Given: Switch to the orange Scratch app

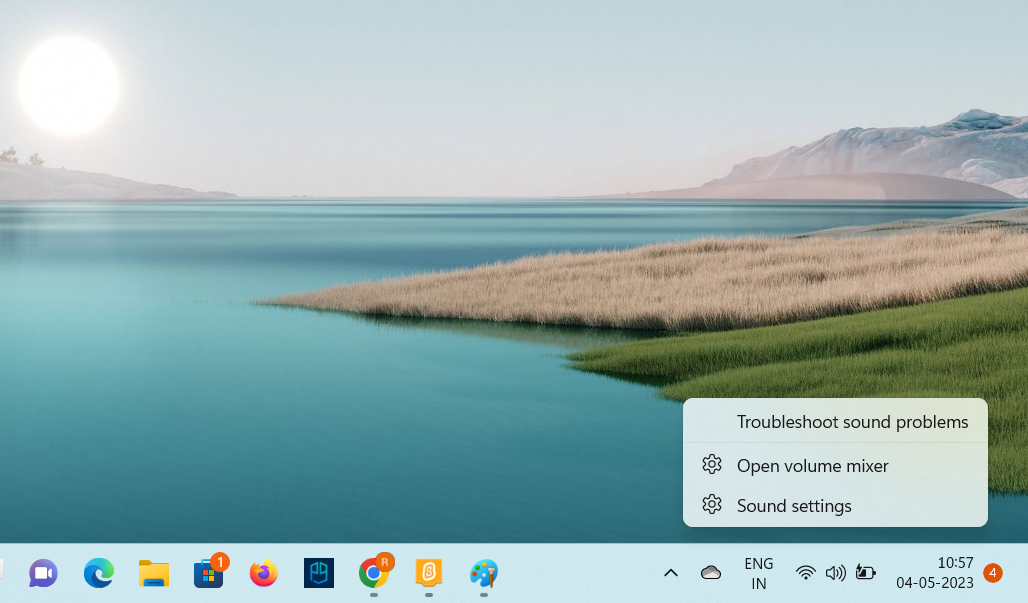Looking at the screenshot, I should click(x=429, y=573).
